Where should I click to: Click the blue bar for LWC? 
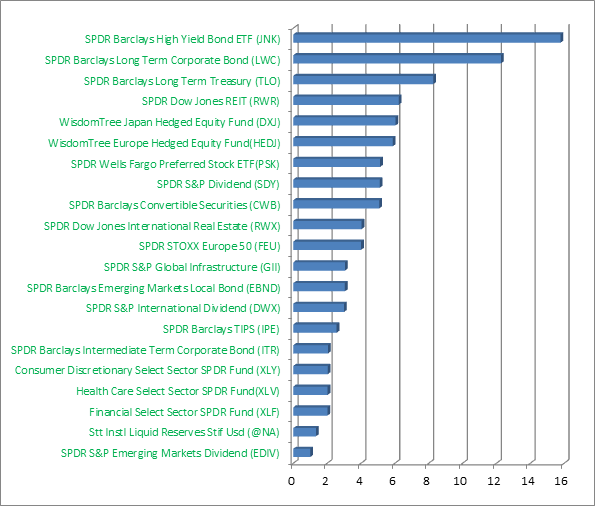[398, 58]
